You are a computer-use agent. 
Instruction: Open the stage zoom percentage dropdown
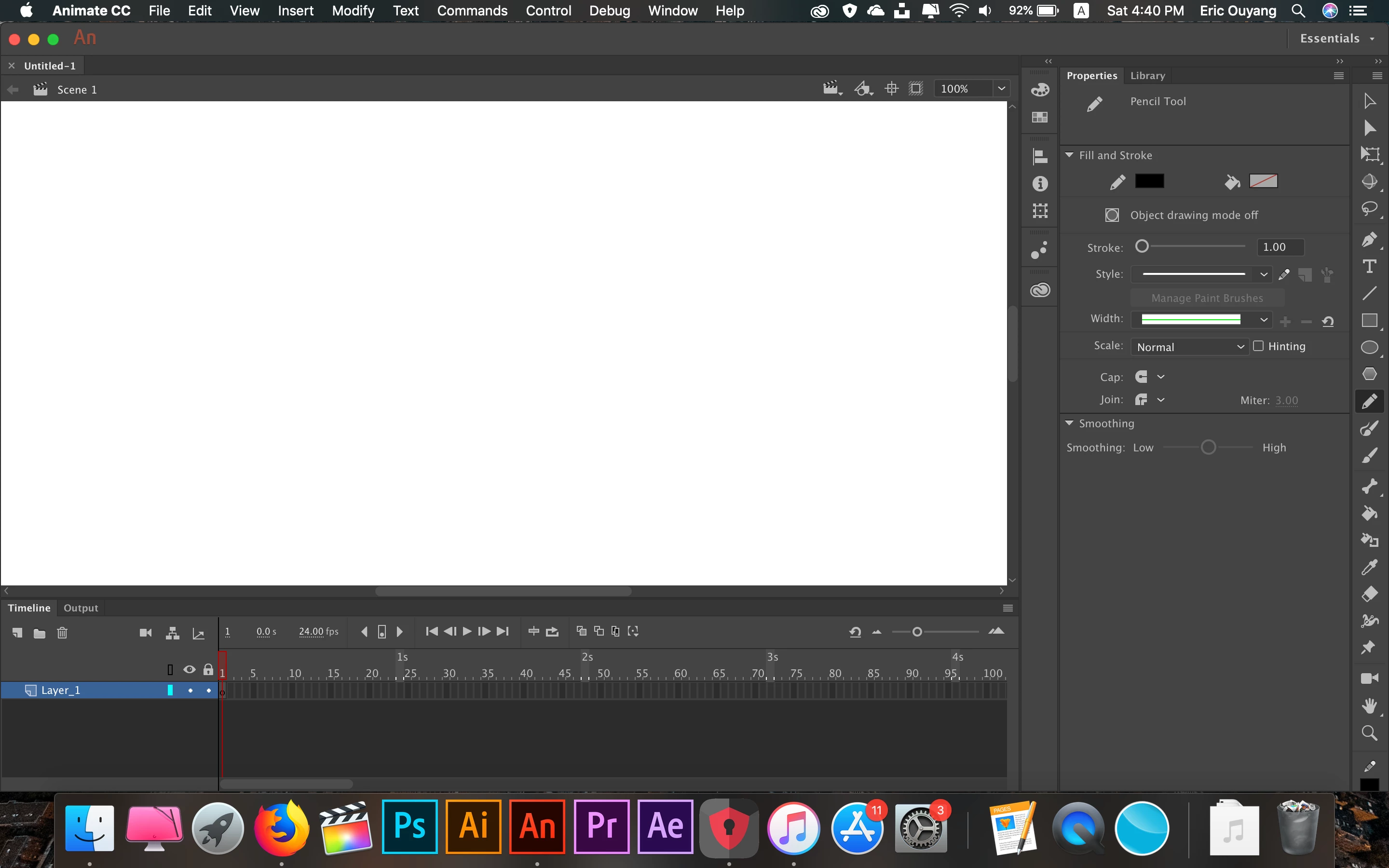[1002, 88]
